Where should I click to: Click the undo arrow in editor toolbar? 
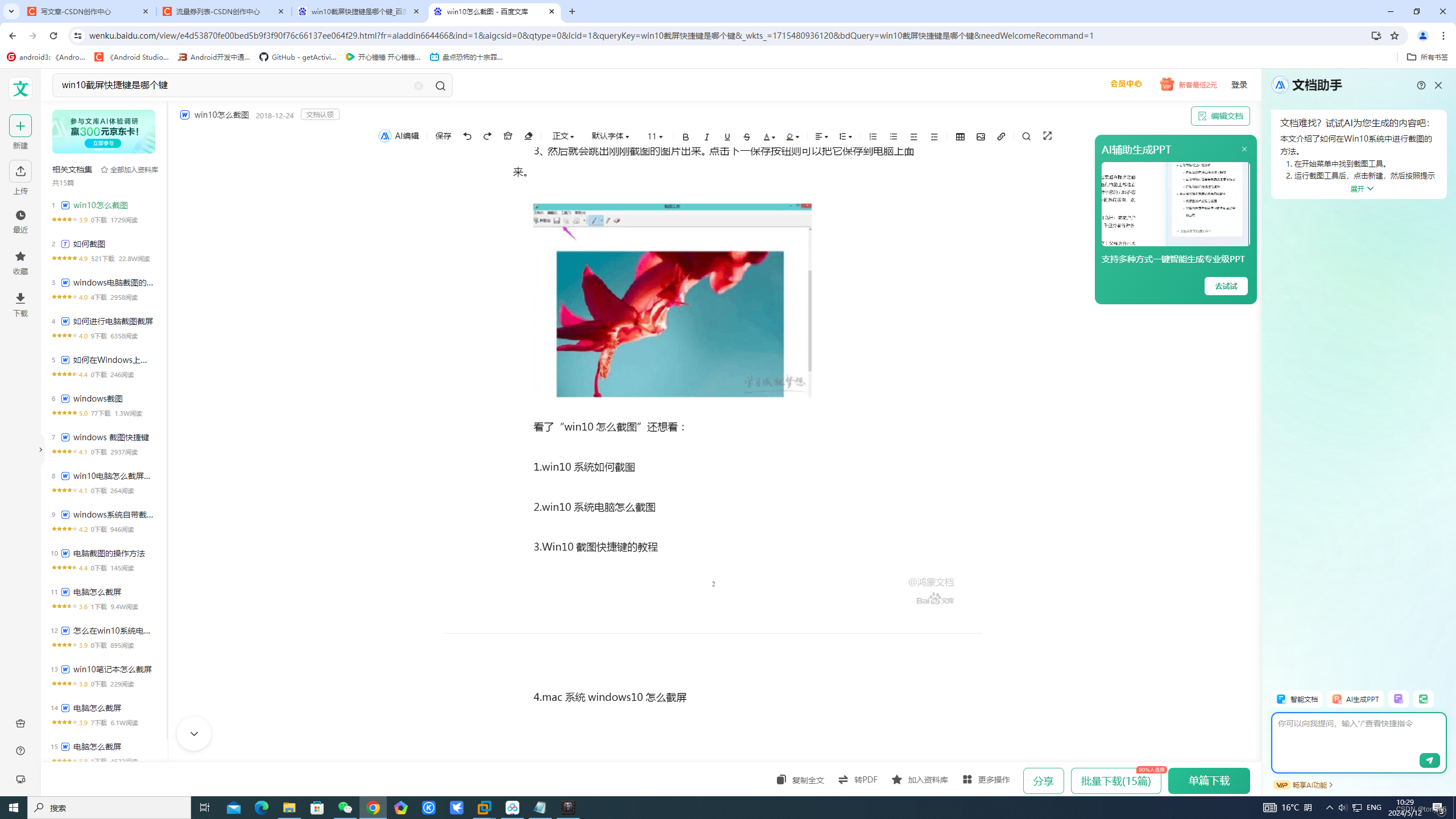467,136
